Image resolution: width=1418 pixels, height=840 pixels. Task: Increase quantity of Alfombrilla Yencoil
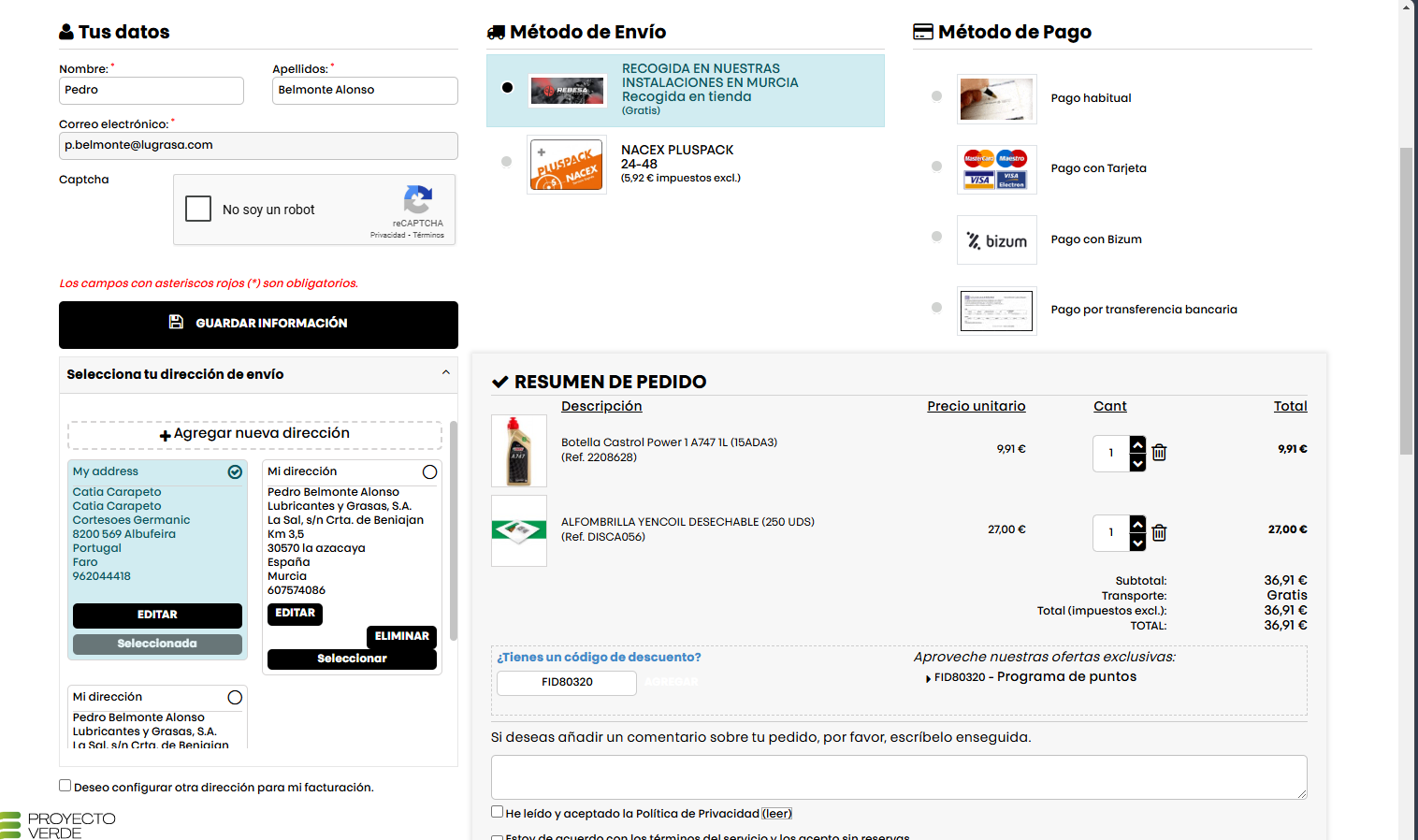(x=1137, y=524)
